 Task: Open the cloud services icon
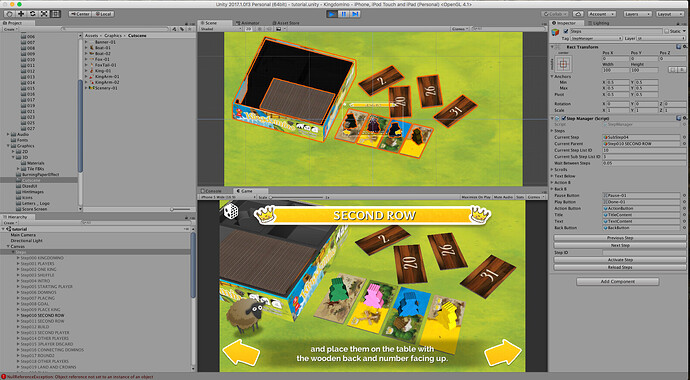click(578, 14)
